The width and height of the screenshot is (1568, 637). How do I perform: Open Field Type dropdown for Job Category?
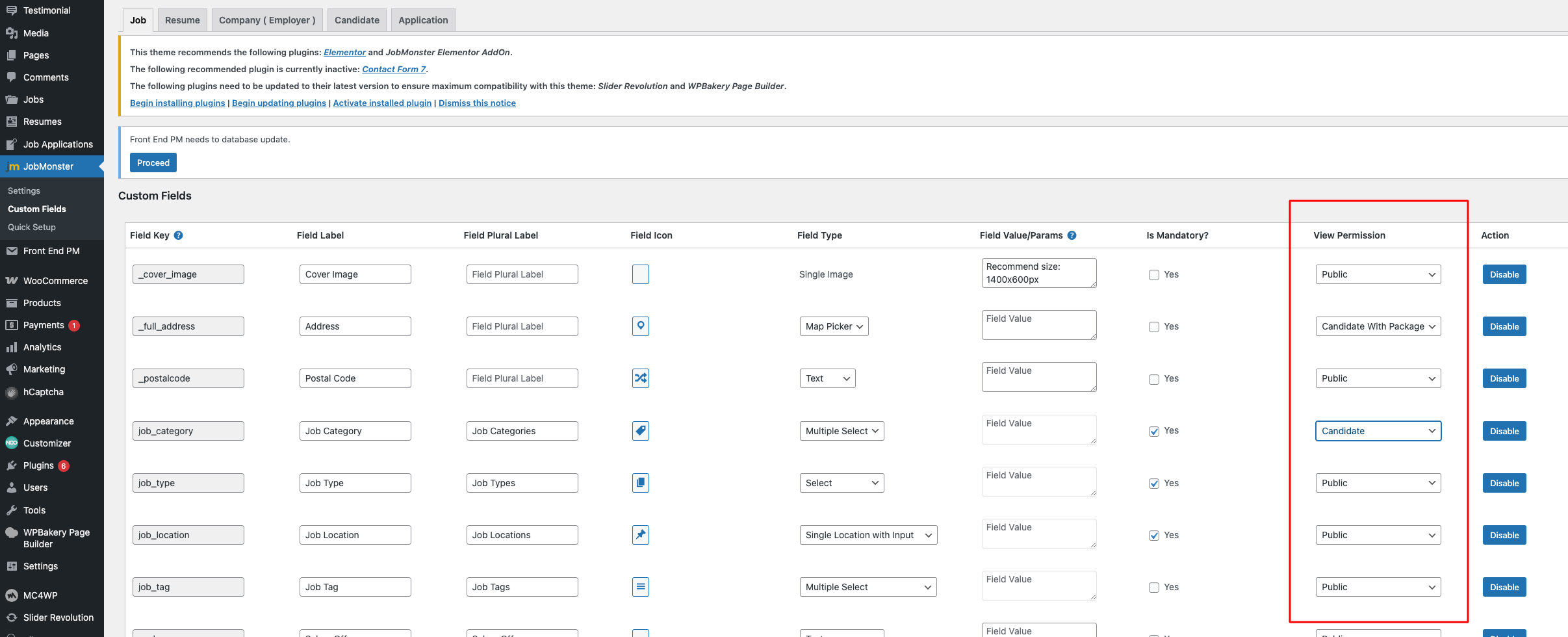pyautogui.click(x=842, y=431)
